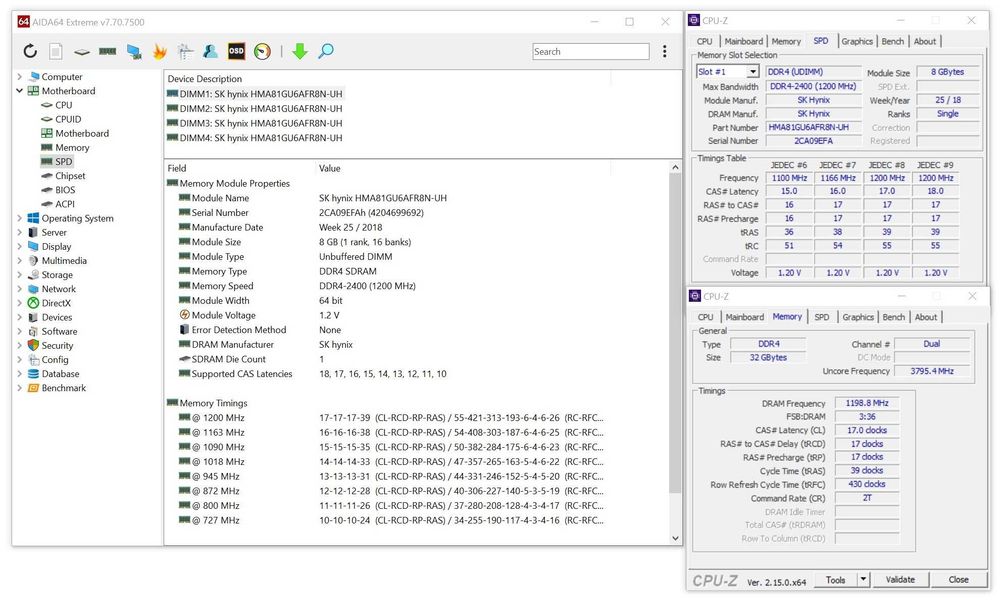The image size is (1000, 603).
Task: Expand the Operating System tree node
Action: [20, 218]
